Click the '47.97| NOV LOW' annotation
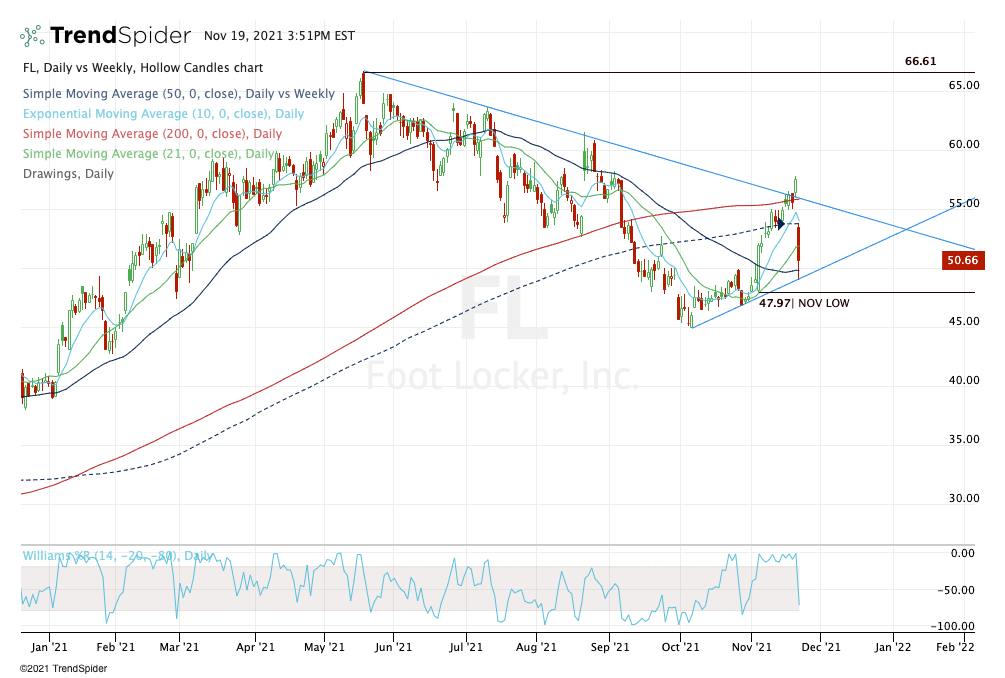Image resolution: width=1005 pixels, height=678 pixels. pos(804,303)
